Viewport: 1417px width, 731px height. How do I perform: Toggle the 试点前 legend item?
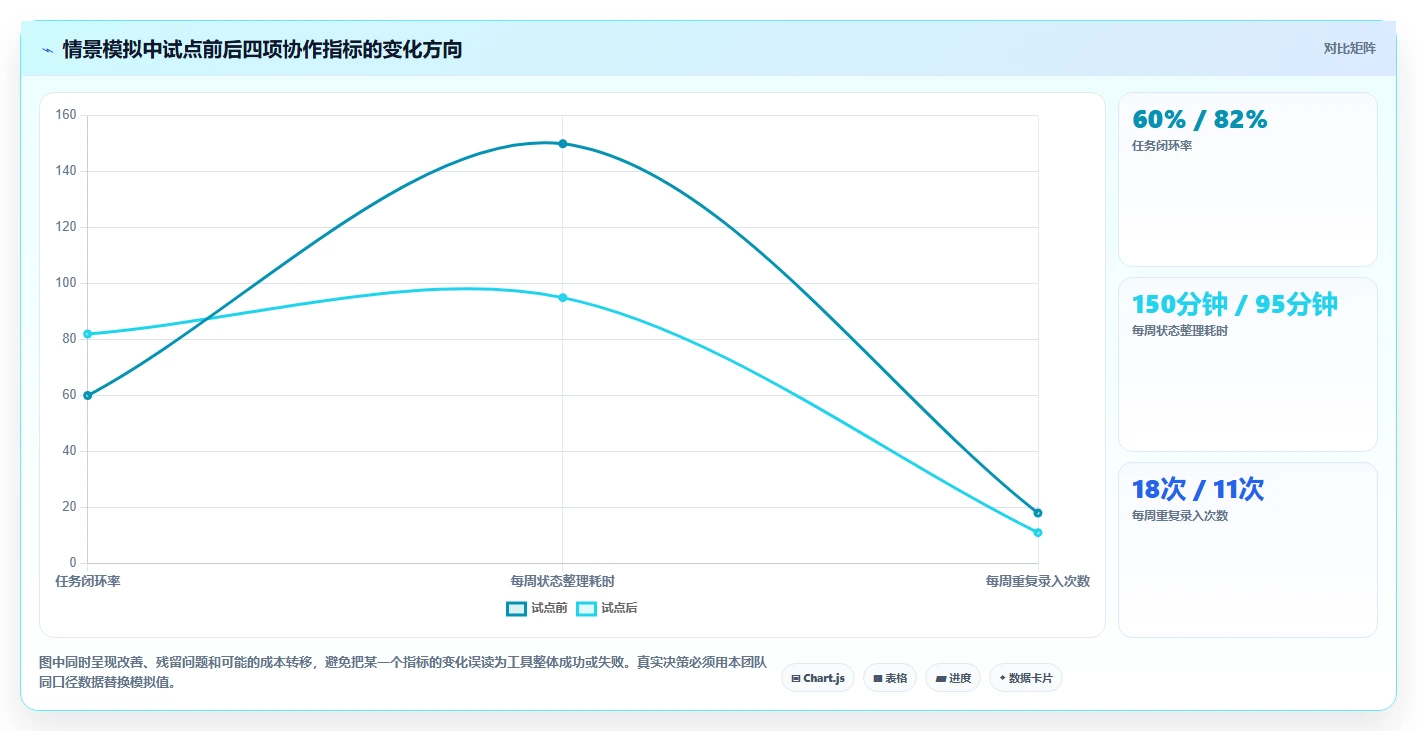coord(537,608)
